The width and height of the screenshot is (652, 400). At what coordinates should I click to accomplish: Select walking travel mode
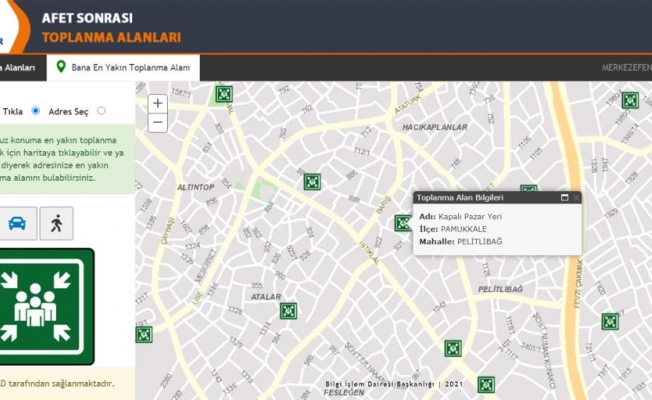(x=56, y=223)
